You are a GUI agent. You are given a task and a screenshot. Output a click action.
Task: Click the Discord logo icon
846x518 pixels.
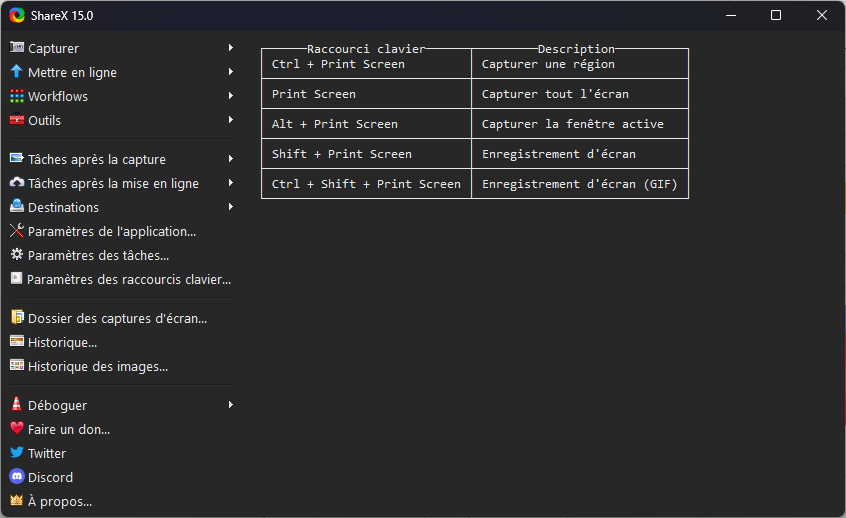pos(17,476)
